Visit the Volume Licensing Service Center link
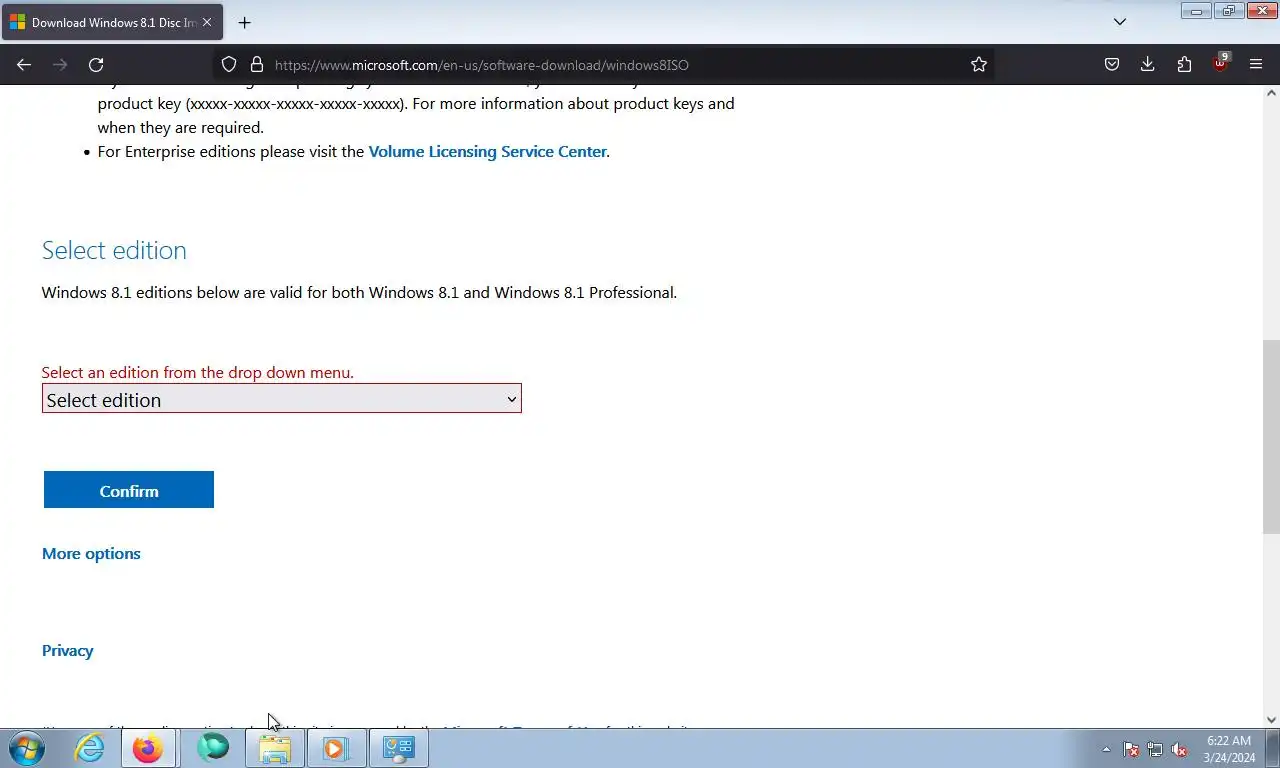The image size is (1280, 768). (x=487, y=151)
